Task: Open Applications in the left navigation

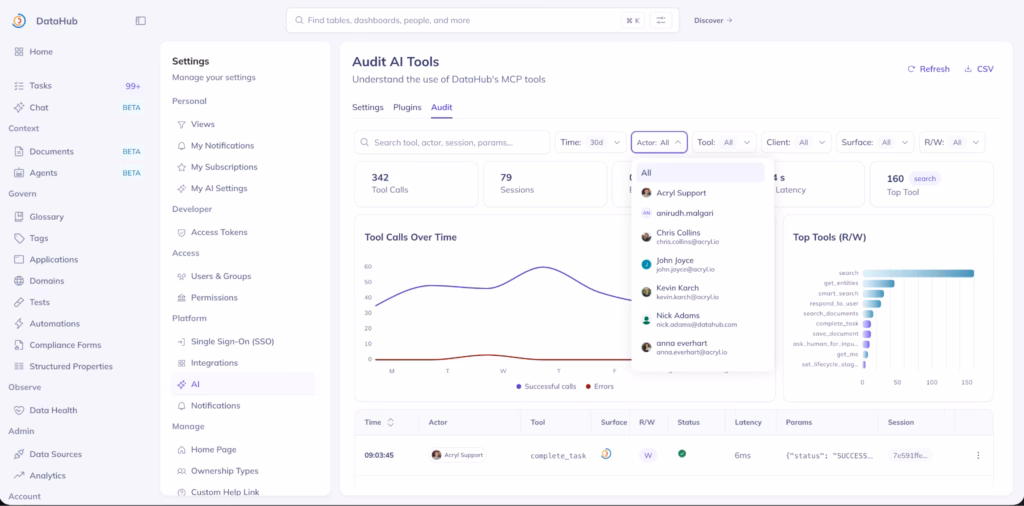Action: (x=54, y=259)
